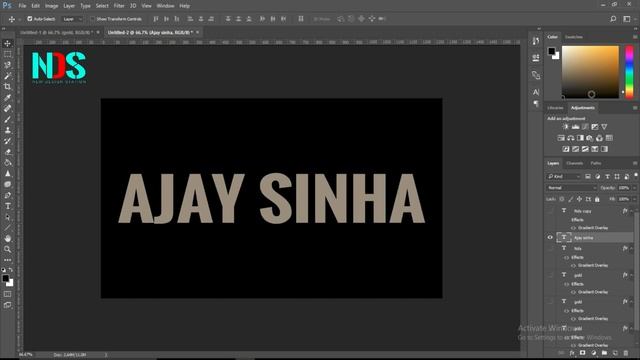The width and height of the screenshot is (640, 360).
Task: Toggle type layer filter in Layers panel
Action: coord(607,176)
